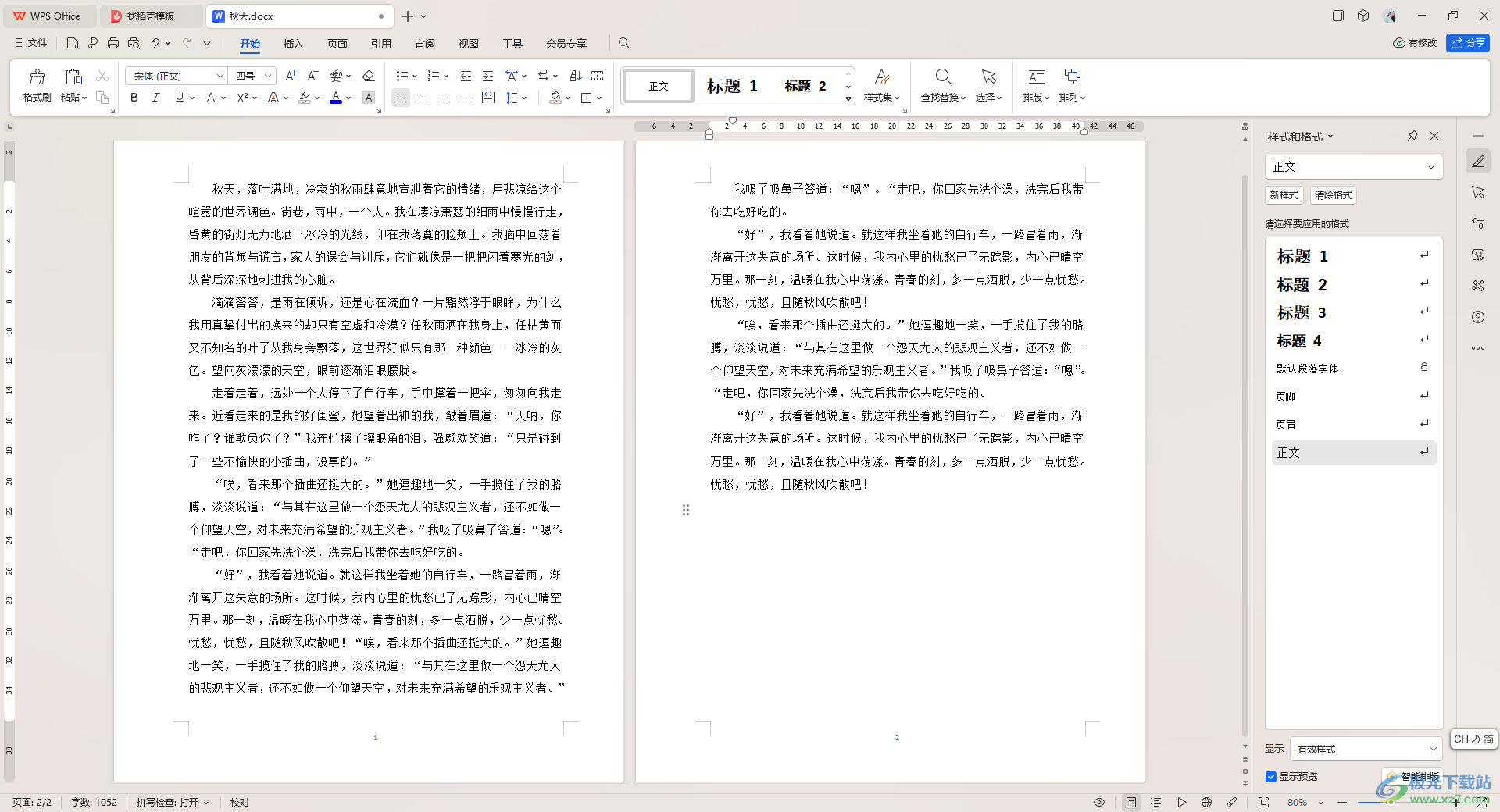Viewport: 1500px width, 812px height.
Task: Switch to outline view in status bar
Action: pos(1156,802)
